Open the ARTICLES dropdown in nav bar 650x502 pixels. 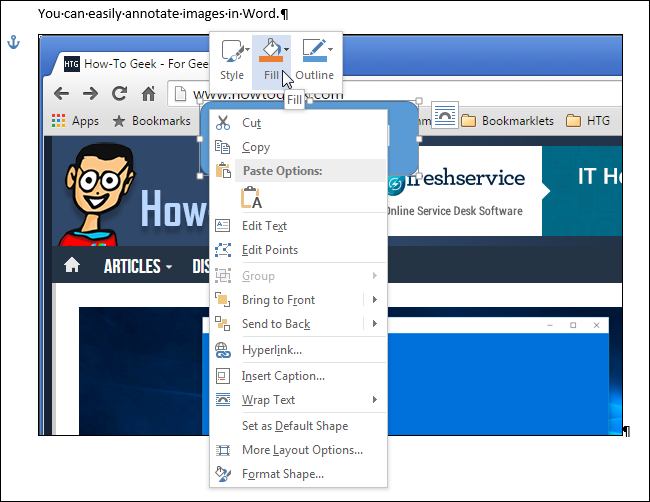138,266
